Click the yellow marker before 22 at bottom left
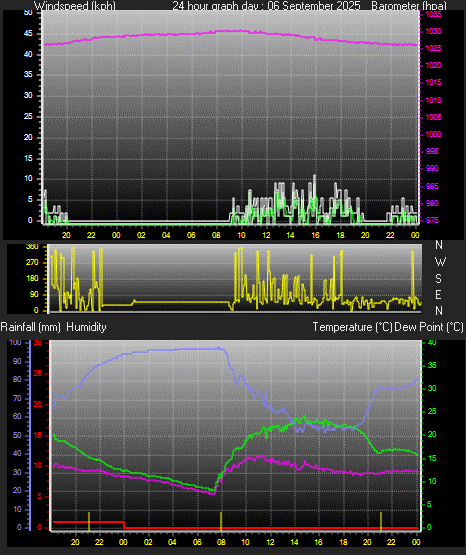 [89, 521]
